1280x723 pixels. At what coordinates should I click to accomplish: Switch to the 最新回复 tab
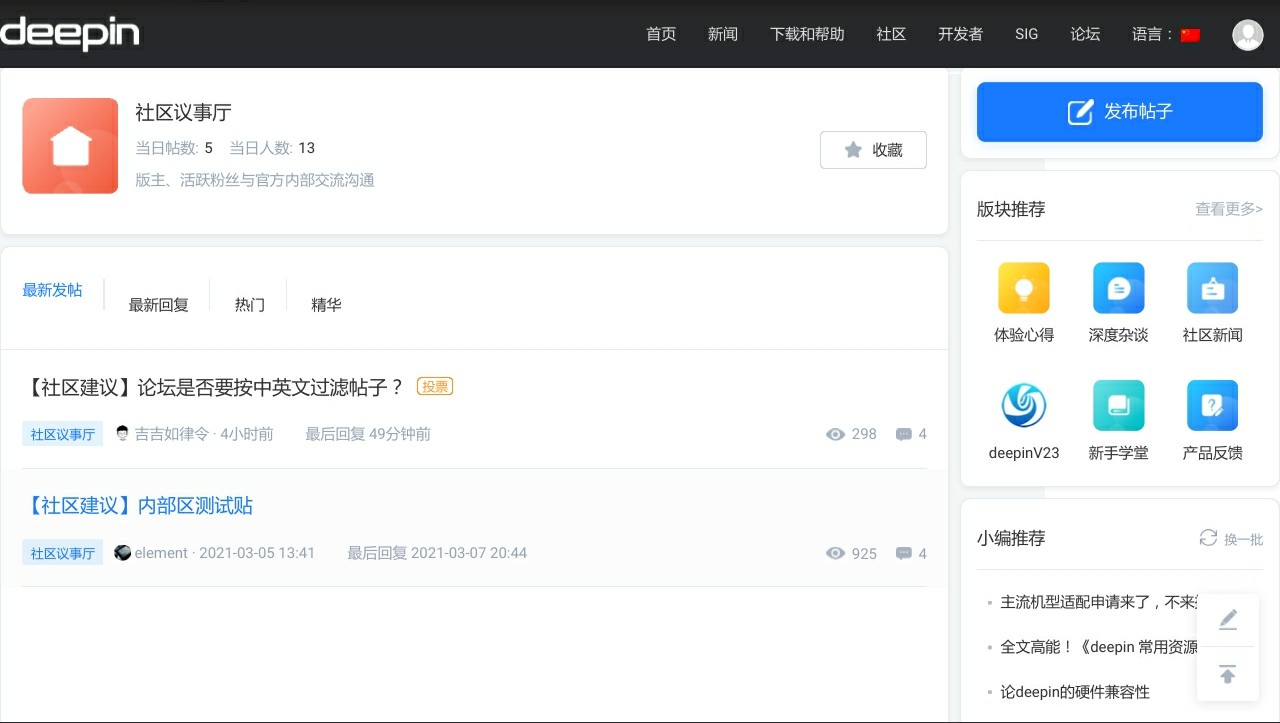coord(159,305)
